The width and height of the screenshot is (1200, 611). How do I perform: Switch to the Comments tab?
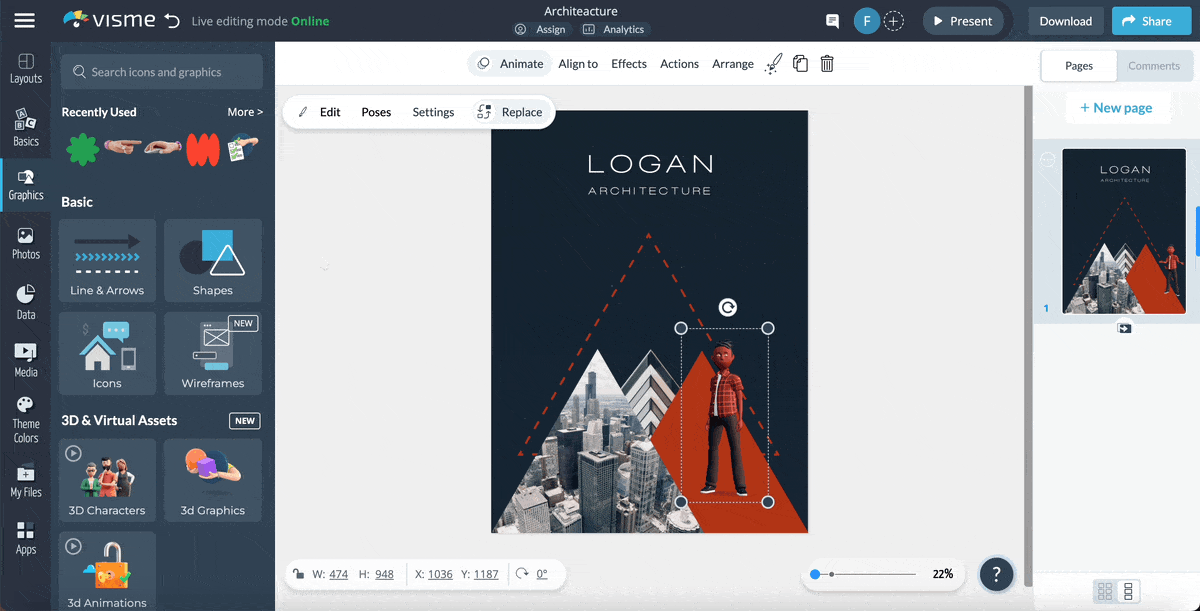pyautogui.click(x=1154, y=65)
